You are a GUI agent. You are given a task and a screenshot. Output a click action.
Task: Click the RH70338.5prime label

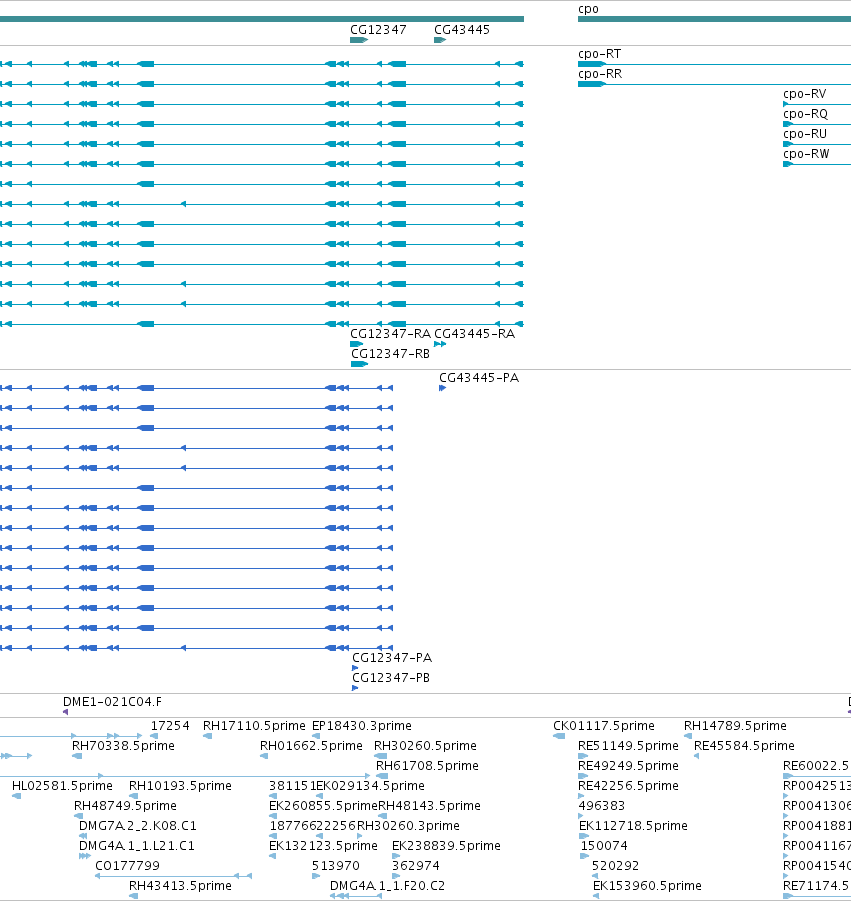pos(123,746)
